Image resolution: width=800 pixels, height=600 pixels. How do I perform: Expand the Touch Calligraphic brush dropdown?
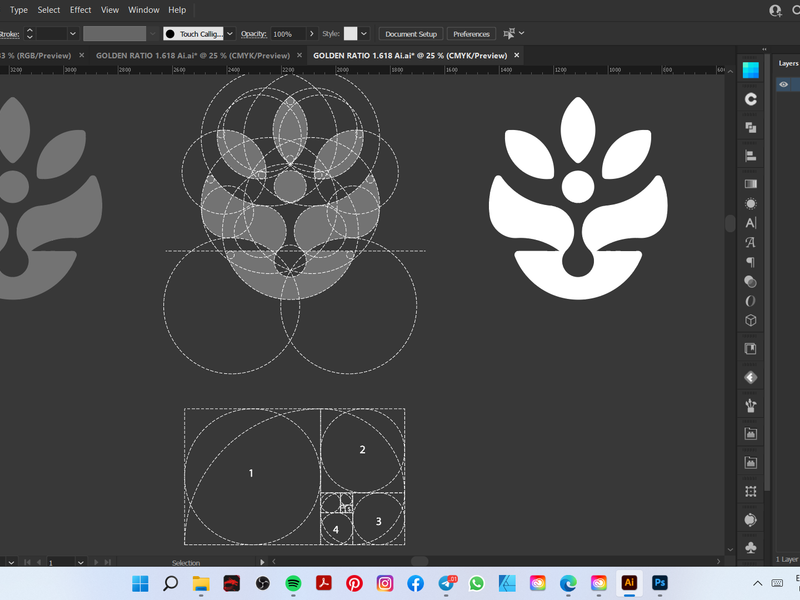pos(230,34)
